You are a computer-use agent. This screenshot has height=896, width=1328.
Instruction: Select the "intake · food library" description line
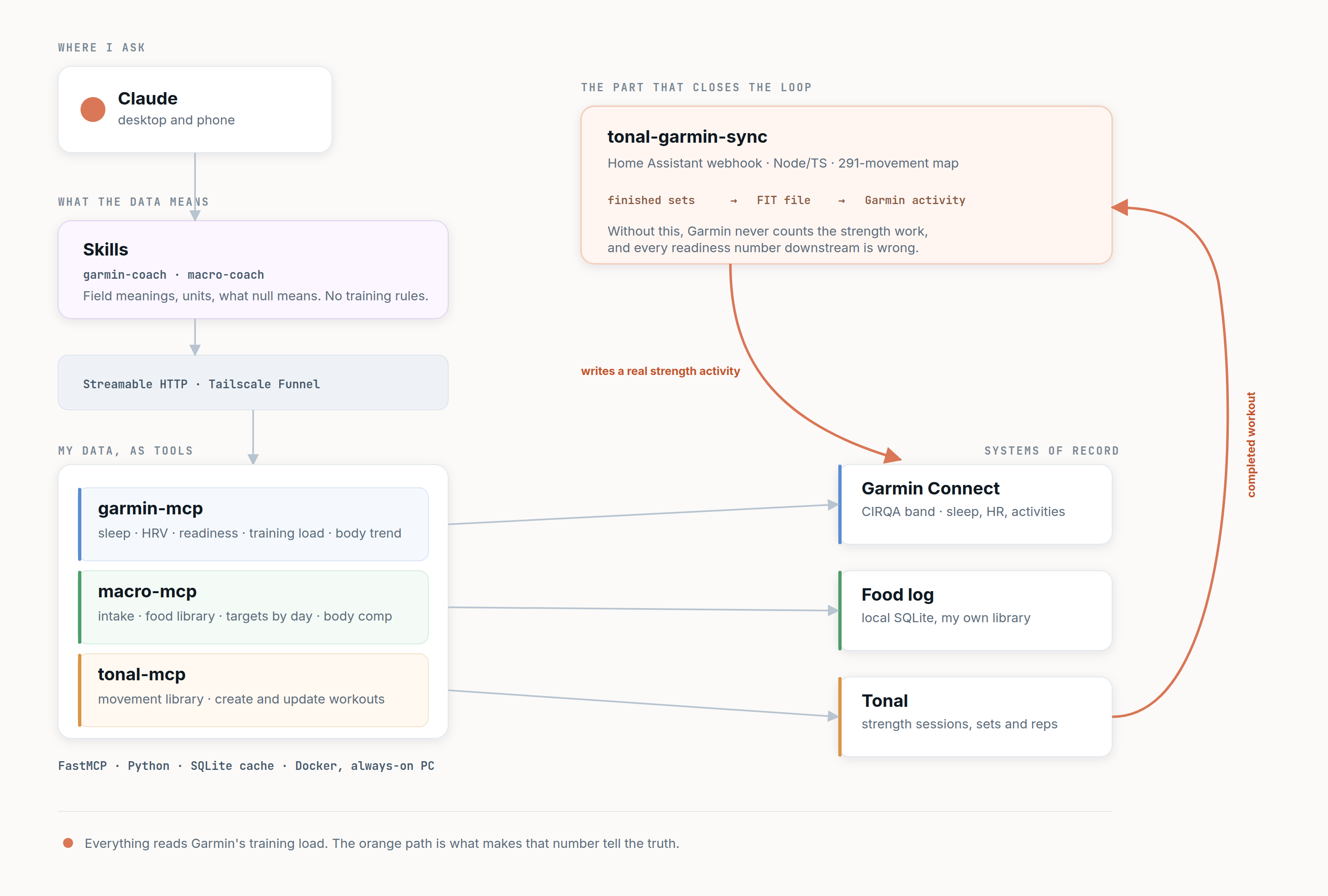244,616
